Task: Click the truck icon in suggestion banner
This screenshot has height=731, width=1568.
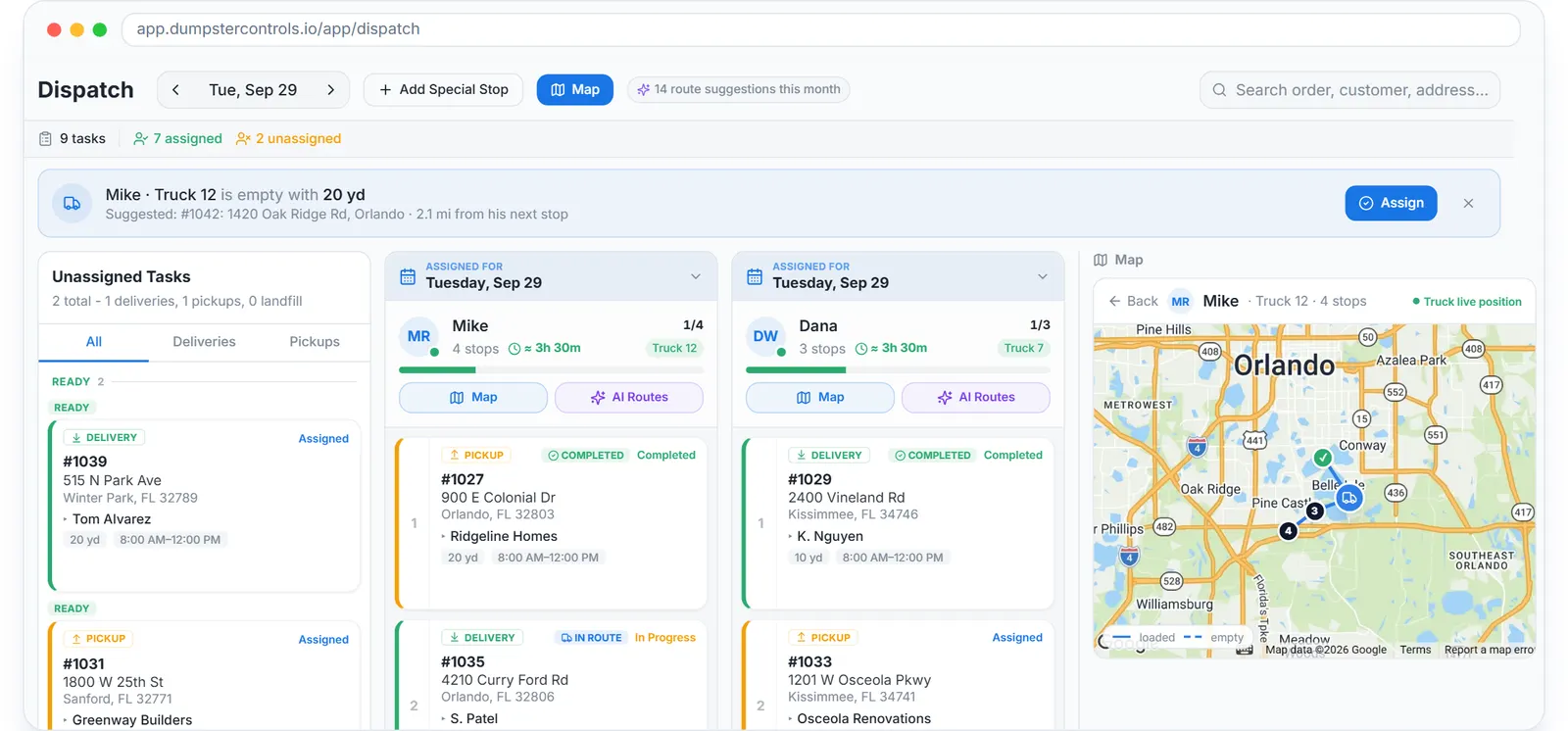Action: point(72,204)
